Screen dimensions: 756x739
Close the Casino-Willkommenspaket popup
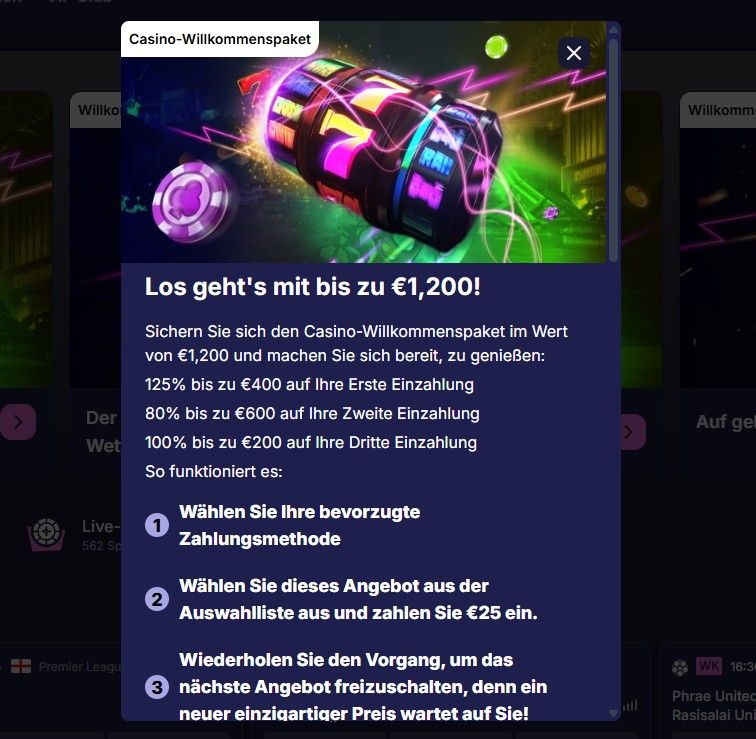573,53
